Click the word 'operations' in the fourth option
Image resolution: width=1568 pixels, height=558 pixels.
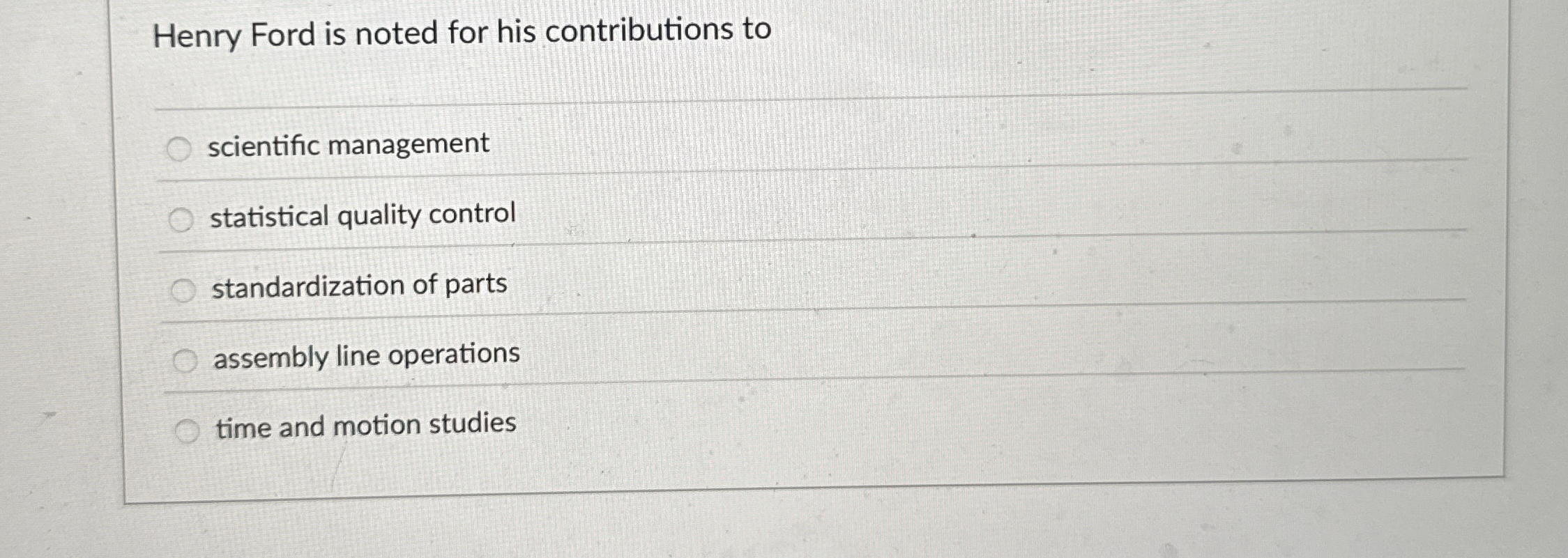(454, 355)
